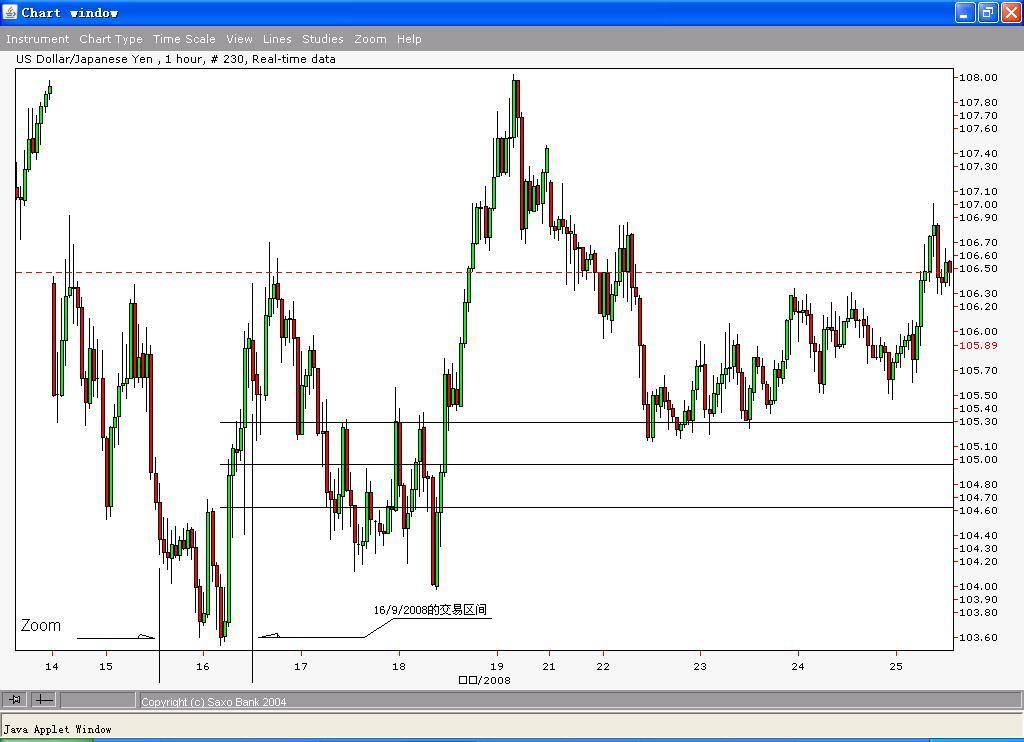The height and width of the screenshot is (742, 1024).
Task: Open the Zoom menu in the menu bar
Action: pos(370,39)
